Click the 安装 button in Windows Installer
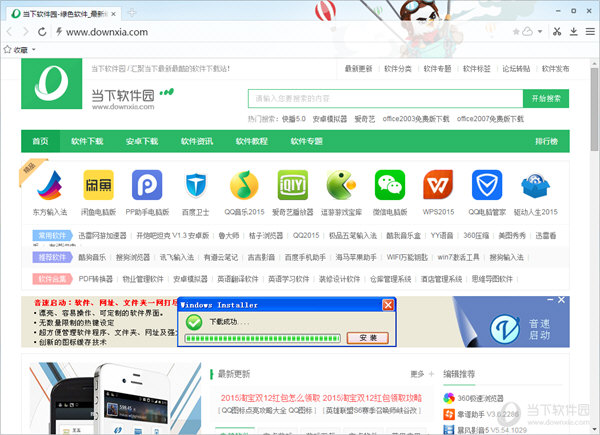The image size is (600, 435). click(x=368, y=338)
